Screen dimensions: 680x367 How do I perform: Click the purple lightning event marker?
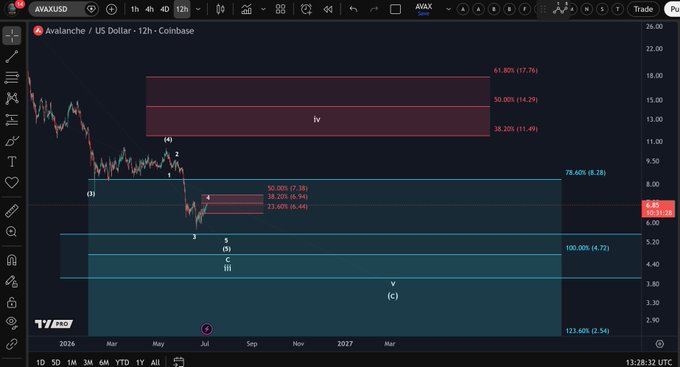207,329
